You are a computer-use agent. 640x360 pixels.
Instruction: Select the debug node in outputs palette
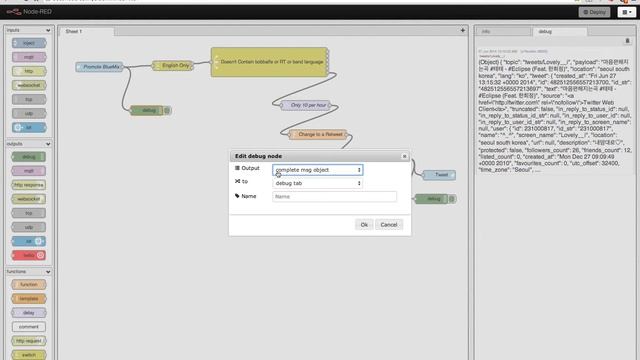tap(29, 157)
